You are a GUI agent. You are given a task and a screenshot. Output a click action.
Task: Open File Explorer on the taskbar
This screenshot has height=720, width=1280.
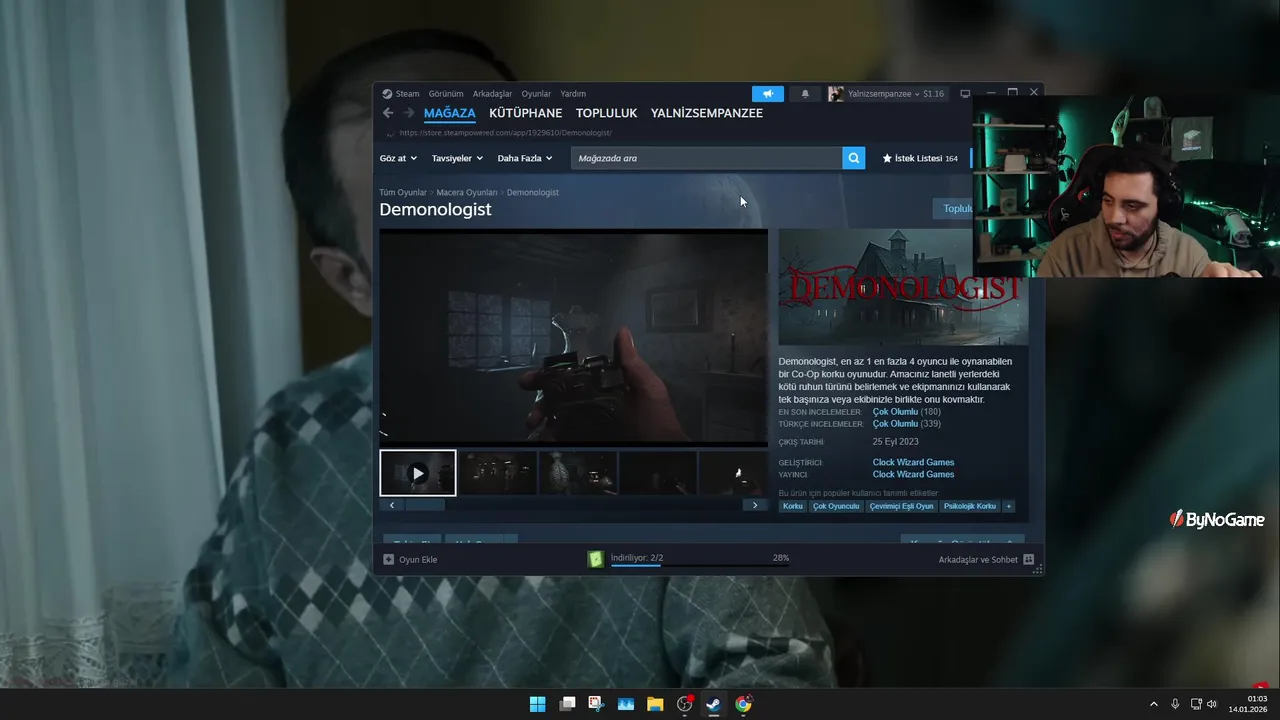point(655,704)
